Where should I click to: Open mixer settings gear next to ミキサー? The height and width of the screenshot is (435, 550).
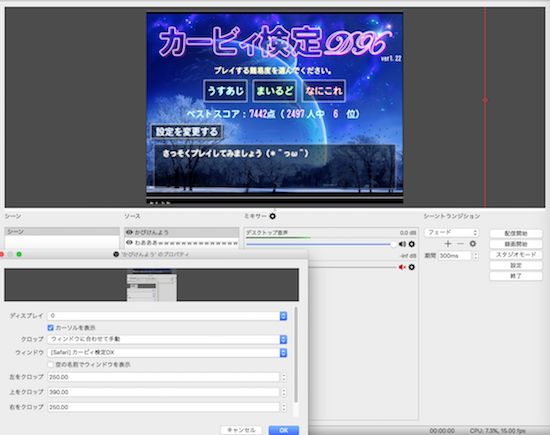273,216
